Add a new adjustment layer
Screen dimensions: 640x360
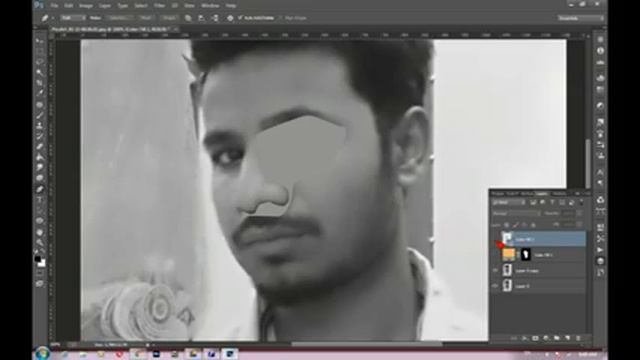coord(546,338)
